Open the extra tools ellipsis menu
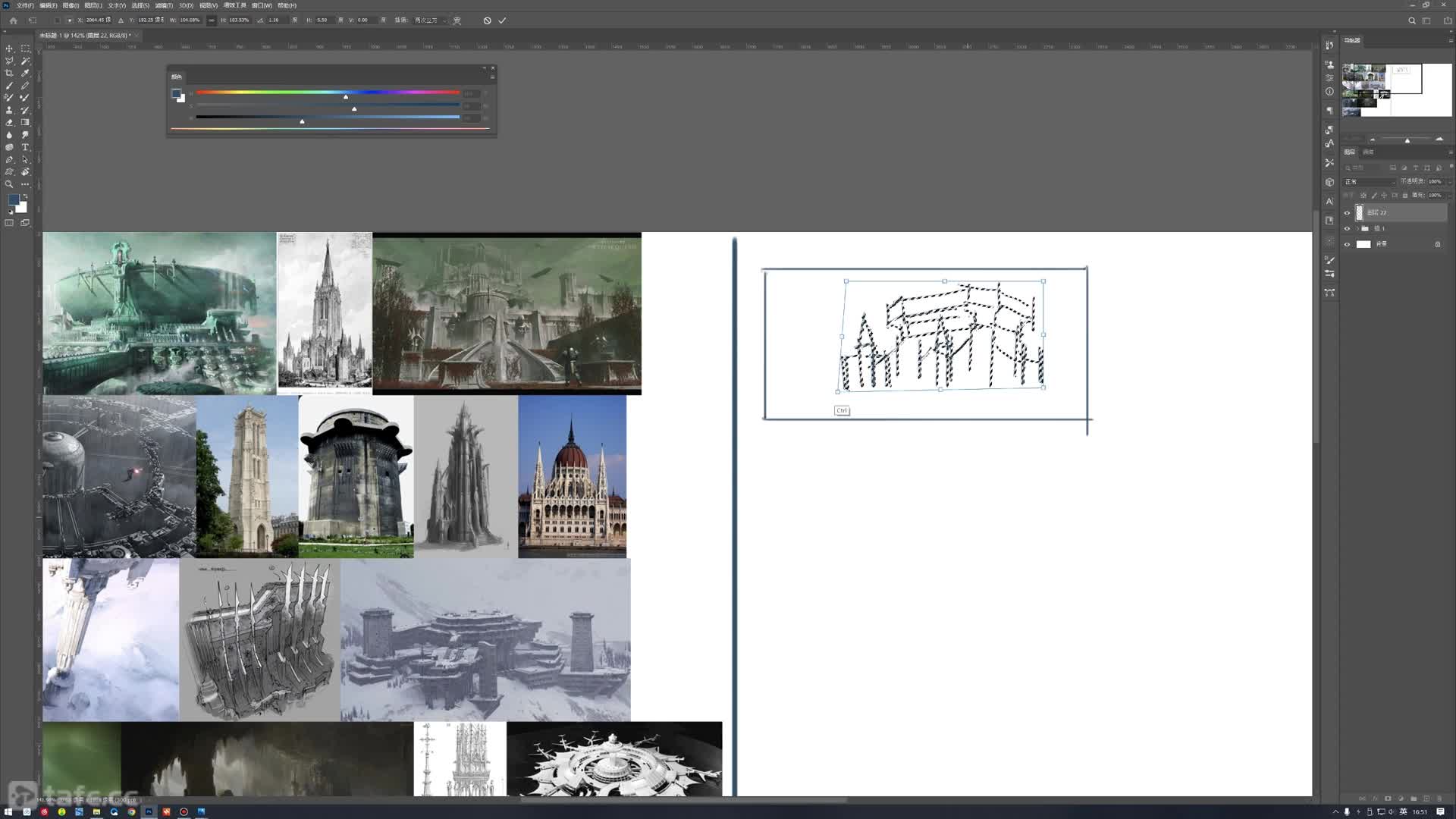This screenshot has height=819, width=1456. click(x=25, y=184)
